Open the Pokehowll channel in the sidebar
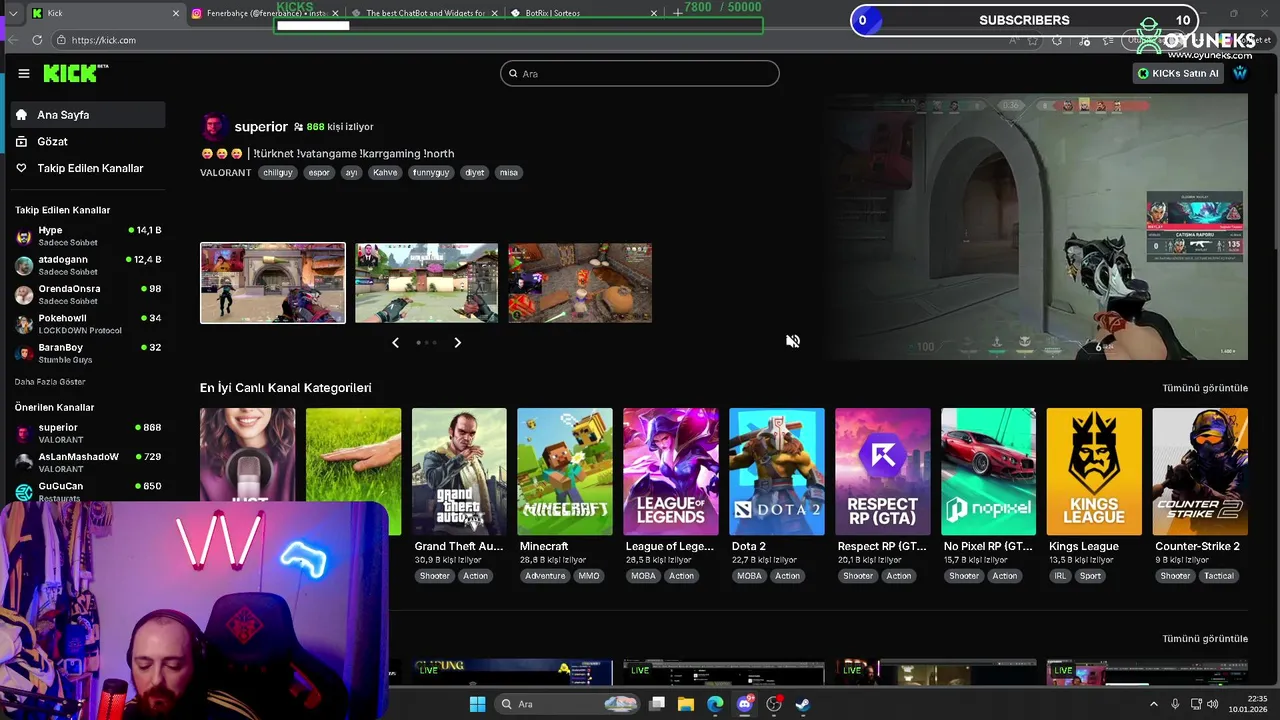This screenshot has width=1280, height=720. pos(88,323)
